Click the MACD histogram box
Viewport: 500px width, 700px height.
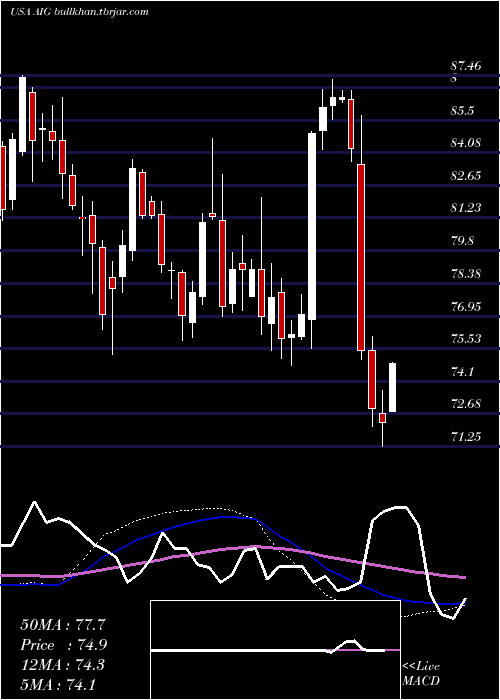275,650
